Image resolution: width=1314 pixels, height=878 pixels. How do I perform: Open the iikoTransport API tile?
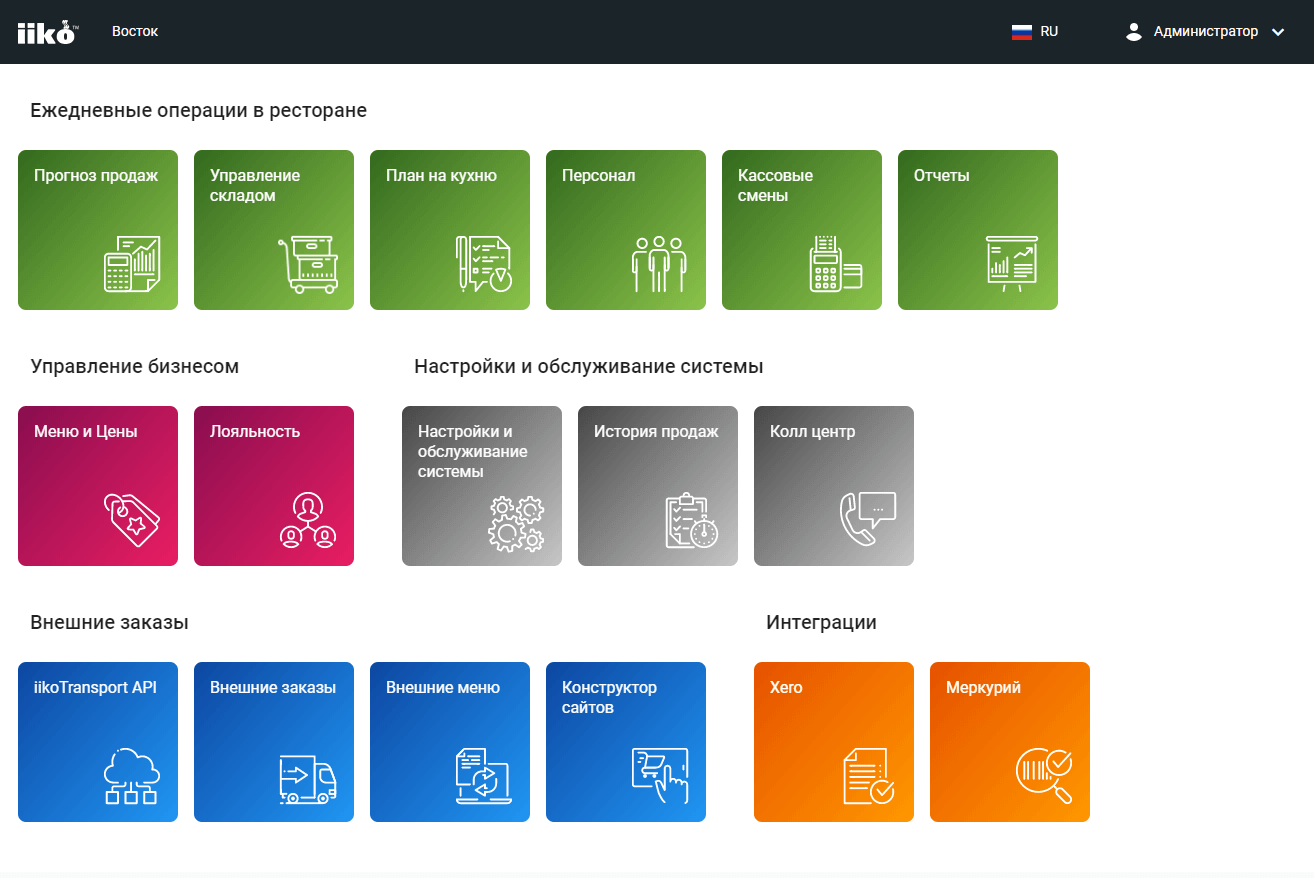tap(98, 742)
